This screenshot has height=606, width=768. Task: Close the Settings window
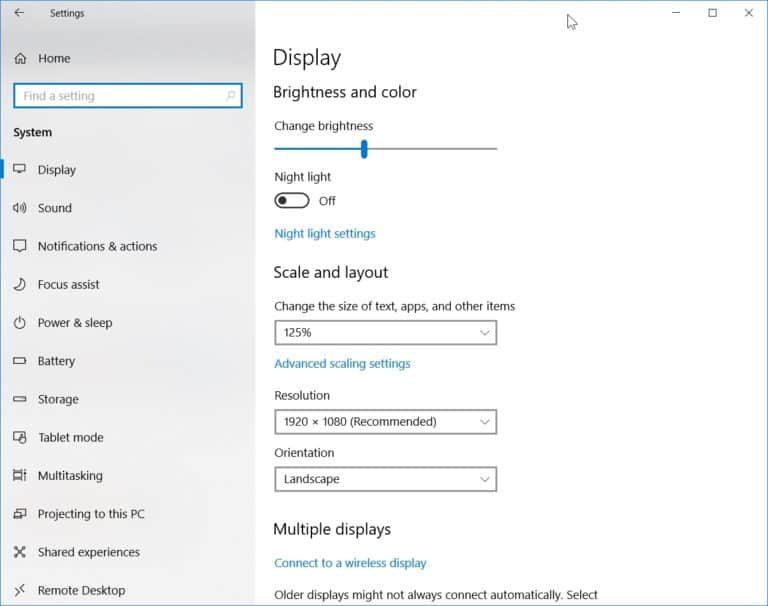coord(748,13)
